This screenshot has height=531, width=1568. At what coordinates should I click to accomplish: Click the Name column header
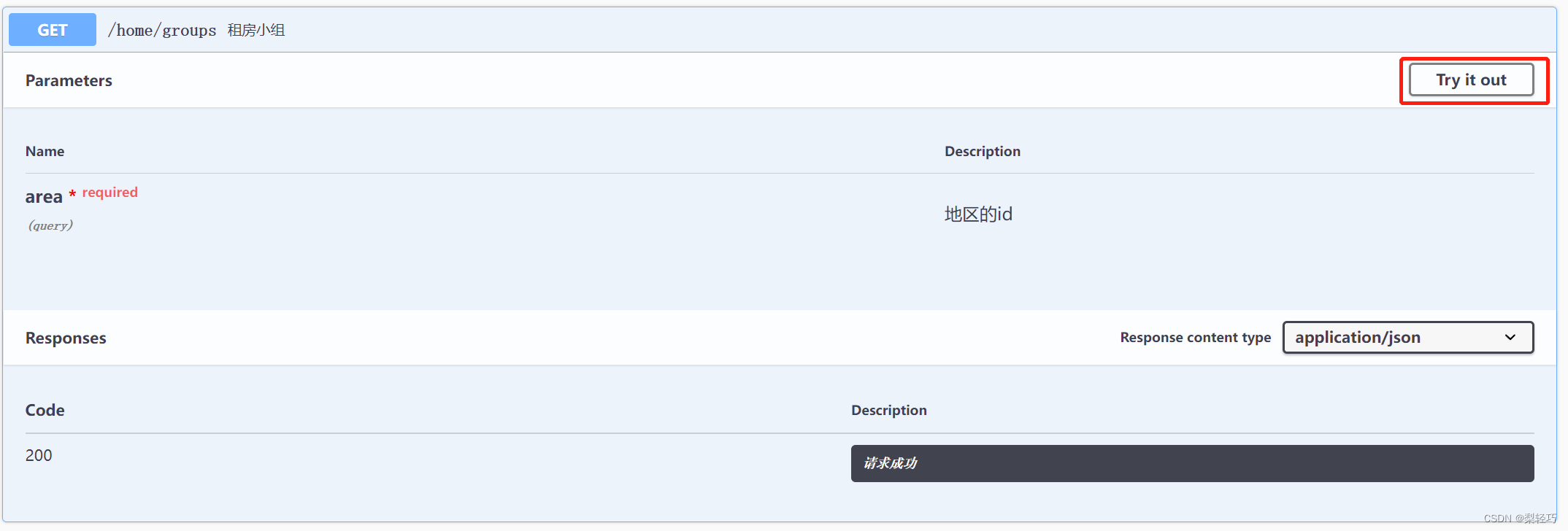click(x=45, y=152)
